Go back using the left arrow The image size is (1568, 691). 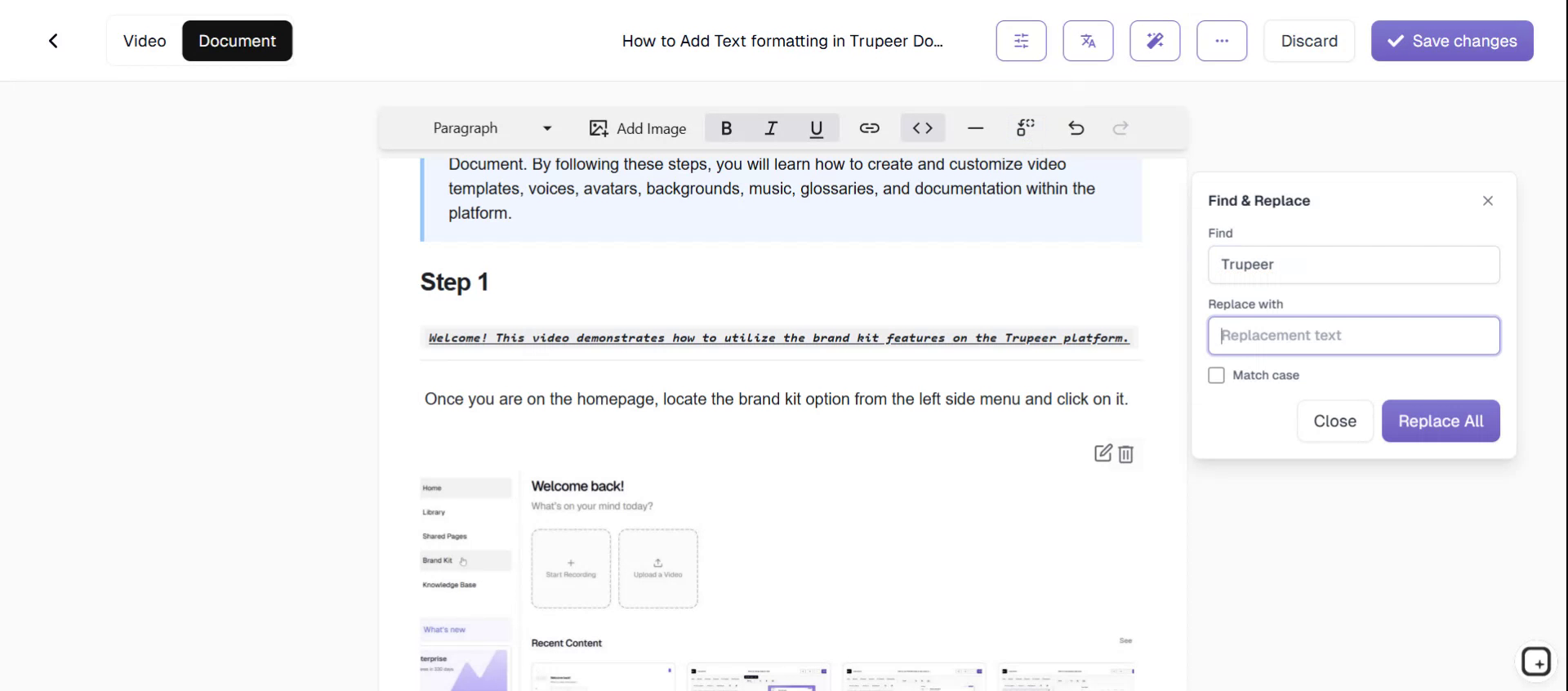click(x=53, y=41)
